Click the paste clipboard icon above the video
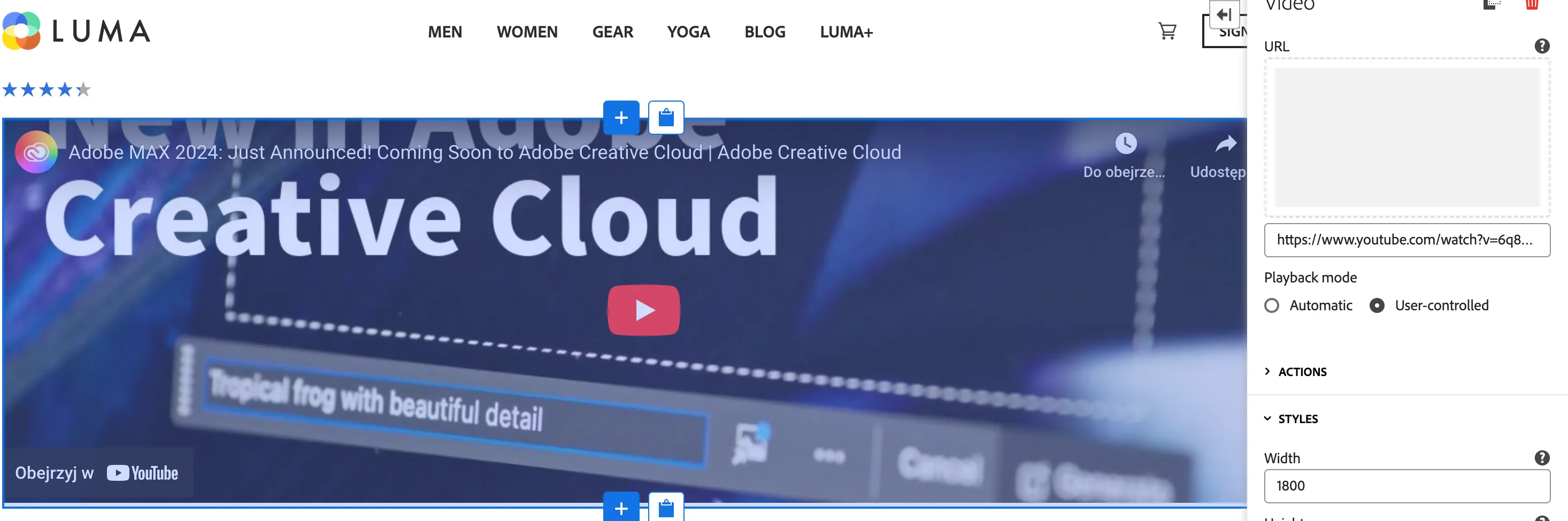 click(666, 118)
